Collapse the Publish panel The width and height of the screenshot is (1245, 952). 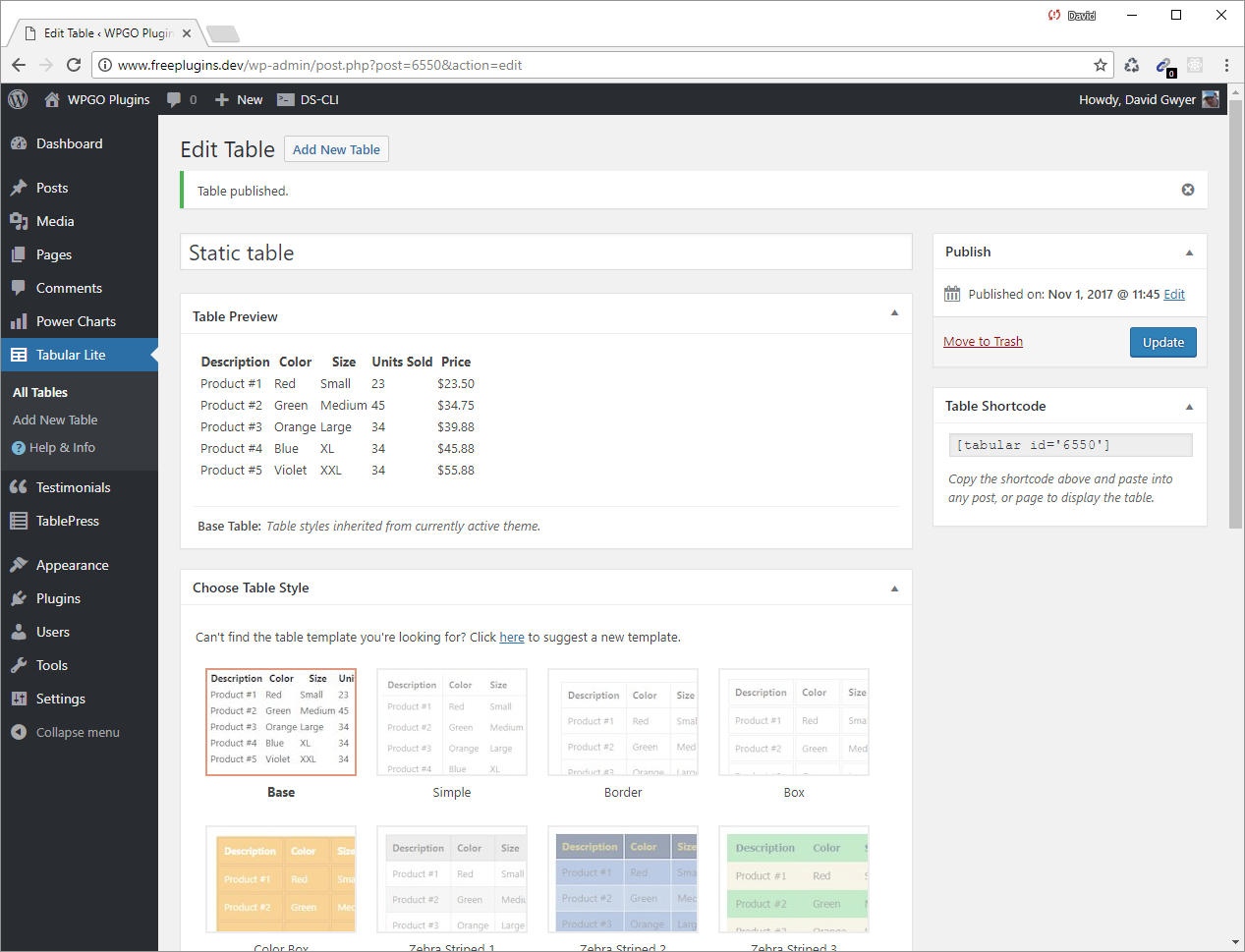coord(1189,252)
